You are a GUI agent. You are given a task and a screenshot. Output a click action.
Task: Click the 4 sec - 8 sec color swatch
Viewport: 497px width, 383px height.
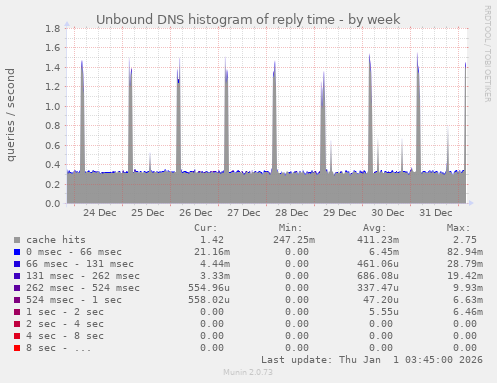tap(17, 336)
